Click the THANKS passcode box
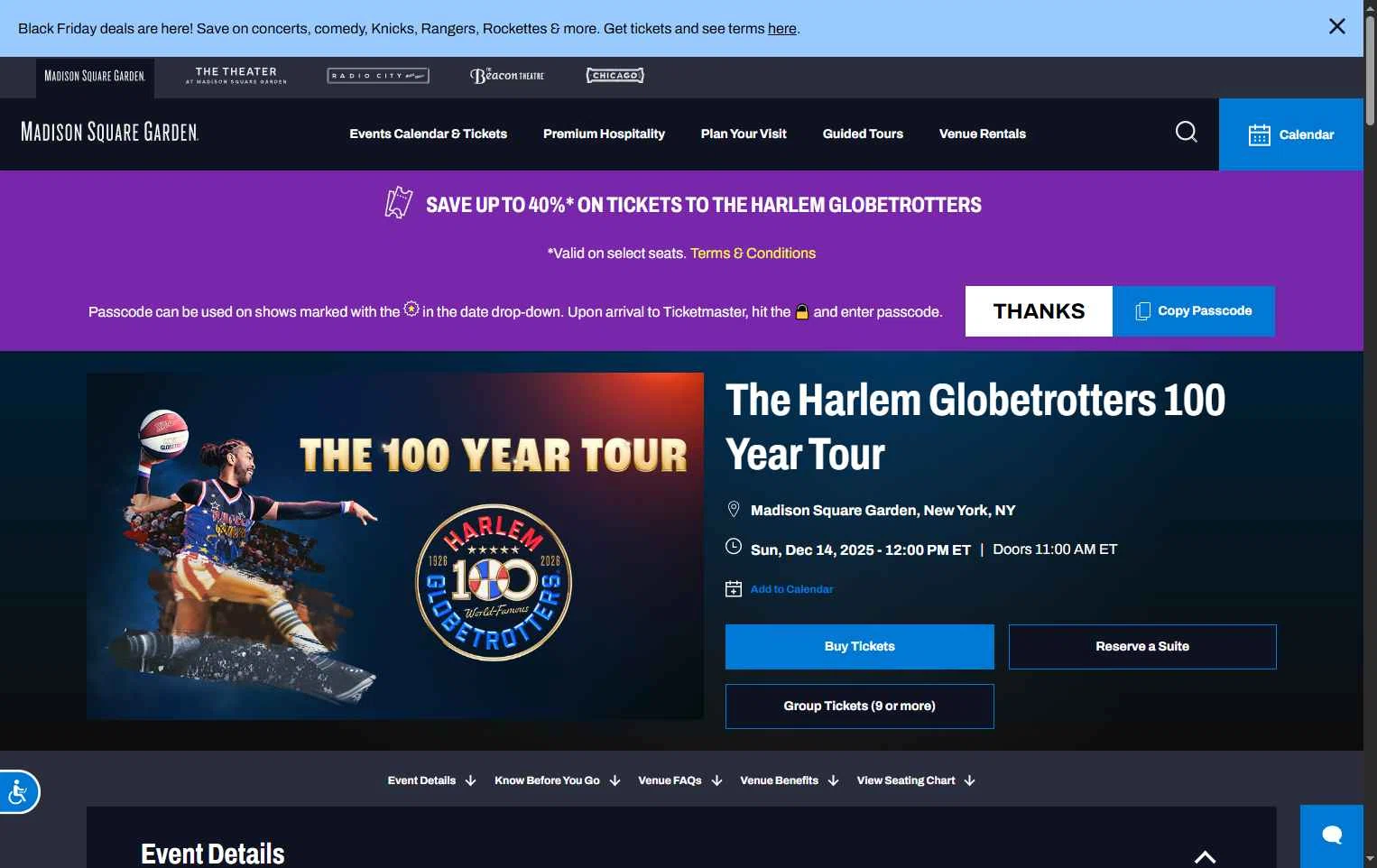The image size is (1377, 868). 1039,311
